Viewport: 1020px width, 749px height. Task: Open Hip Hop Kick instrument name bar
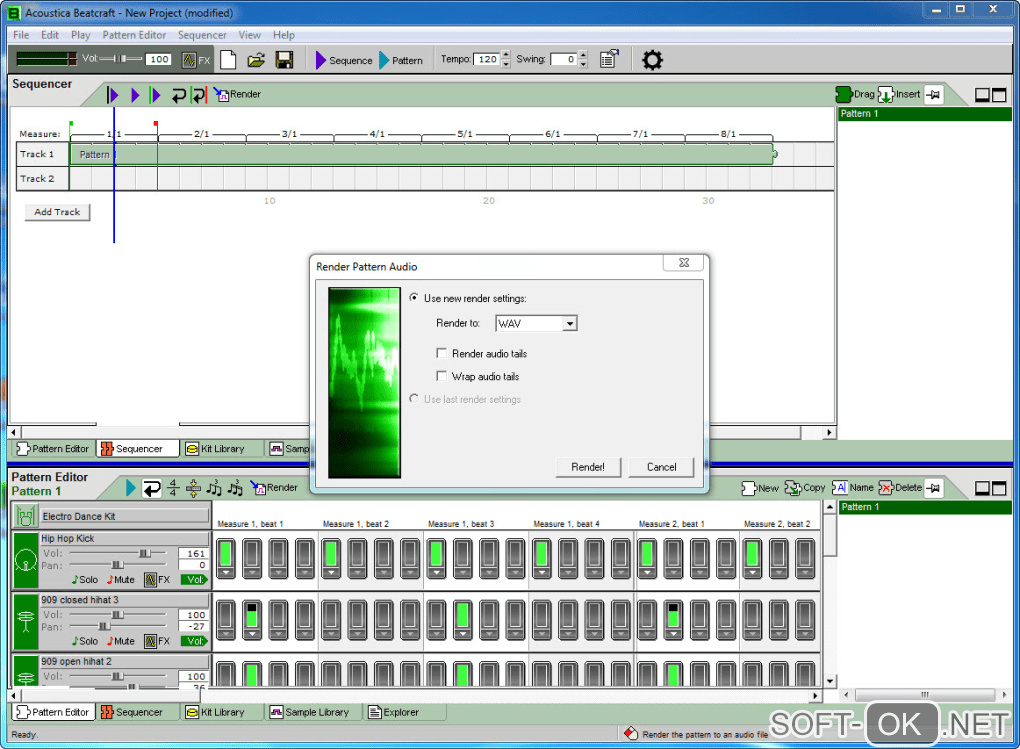pyautogui.click(x=124, y=538)
